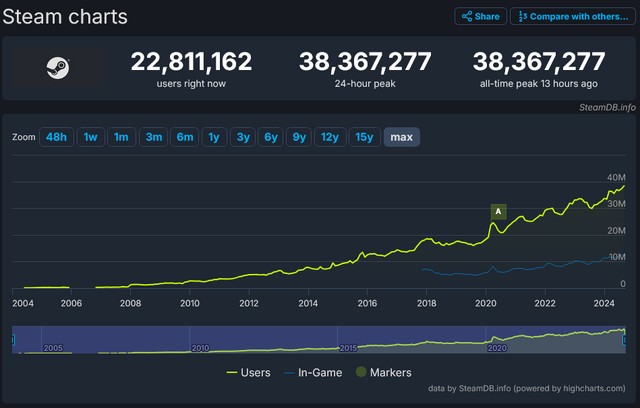Click the 2004 x-axis label
The width and height of the screenshot is (640, 408).
point(23,303)
